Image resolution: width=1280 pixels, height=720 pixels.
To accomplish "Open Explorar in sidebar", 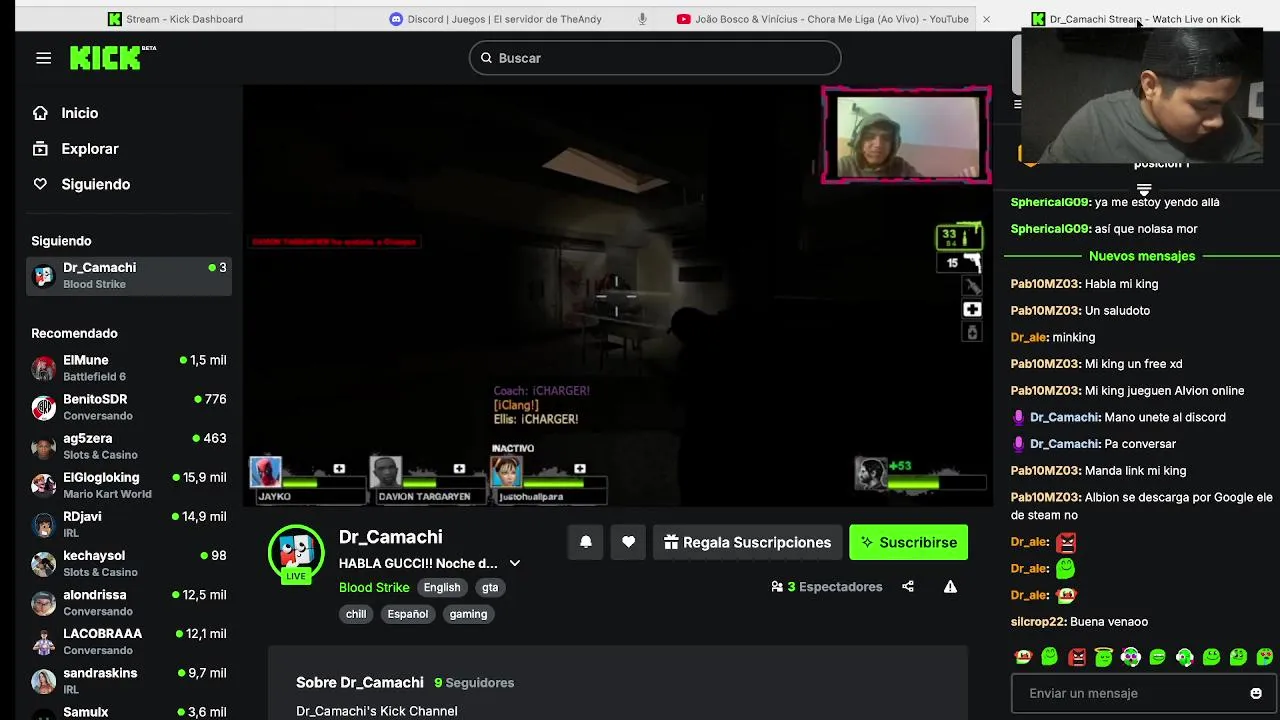I will (x=89, y=149).
